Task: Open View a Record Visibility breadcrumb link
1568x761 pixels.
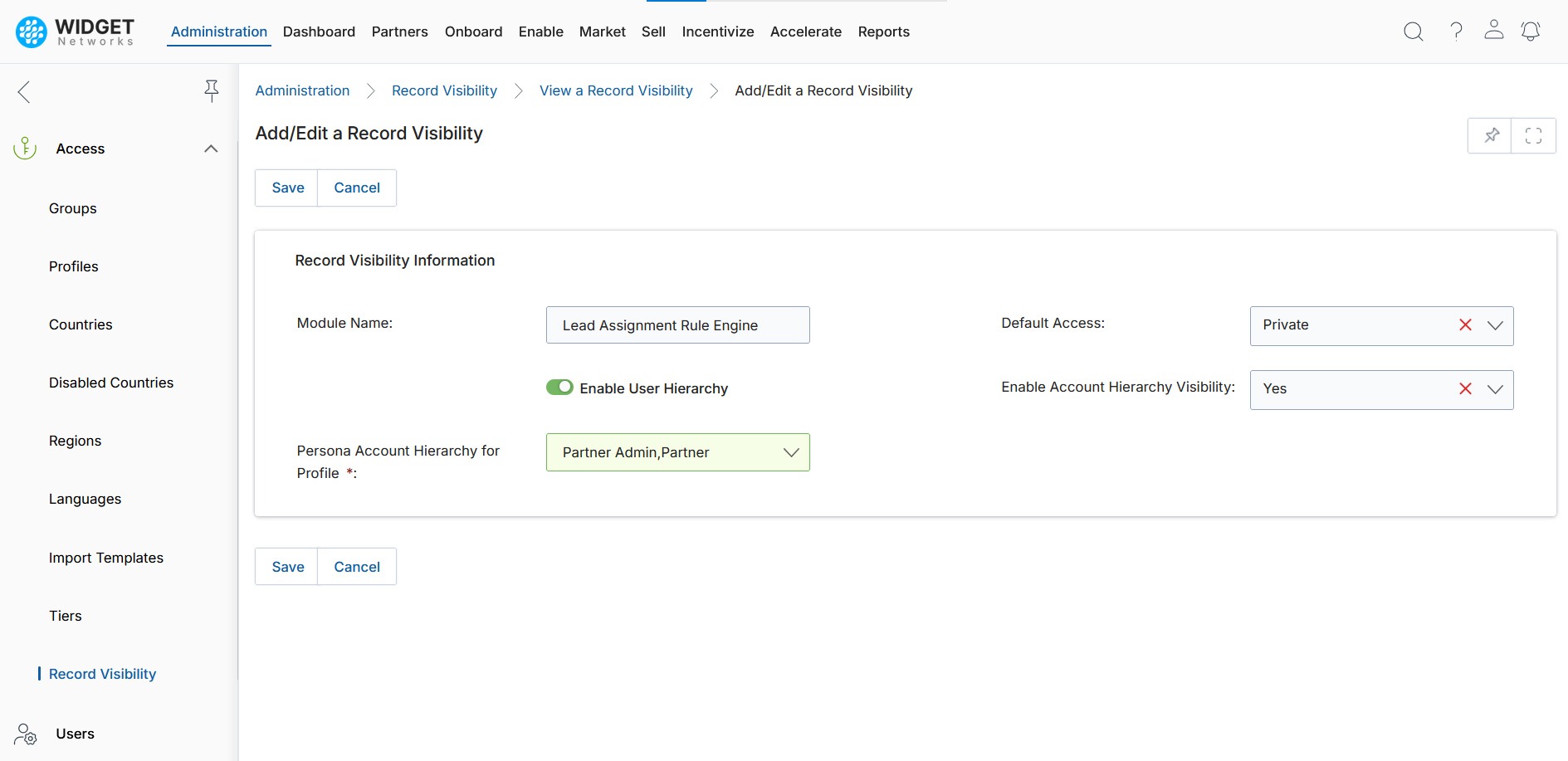Action: 615,90
